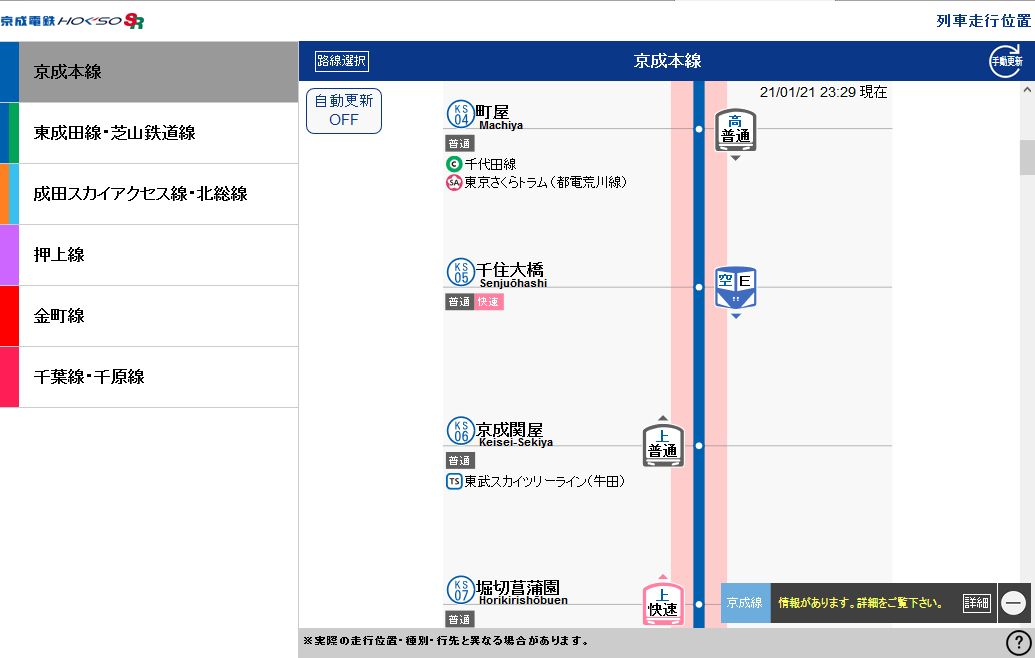Select the 高 普通 train at Machiya
1035x658 pixels.
coord(735,131)
